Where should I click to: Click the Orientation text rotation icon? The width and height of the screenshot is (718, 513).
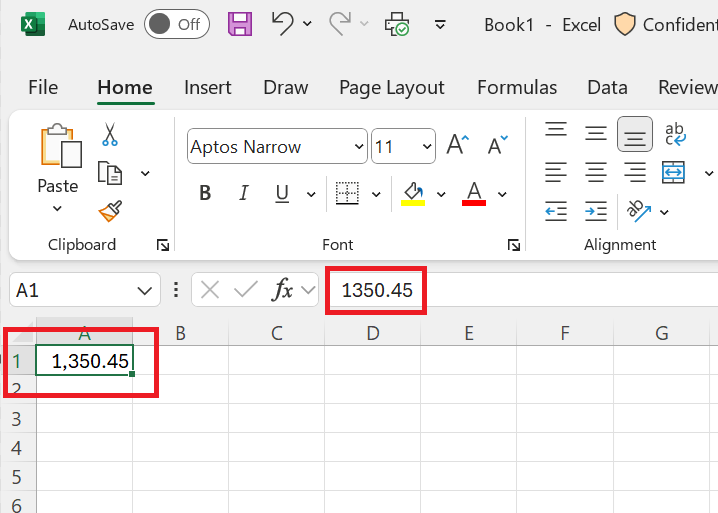click(x=638, y=211)
